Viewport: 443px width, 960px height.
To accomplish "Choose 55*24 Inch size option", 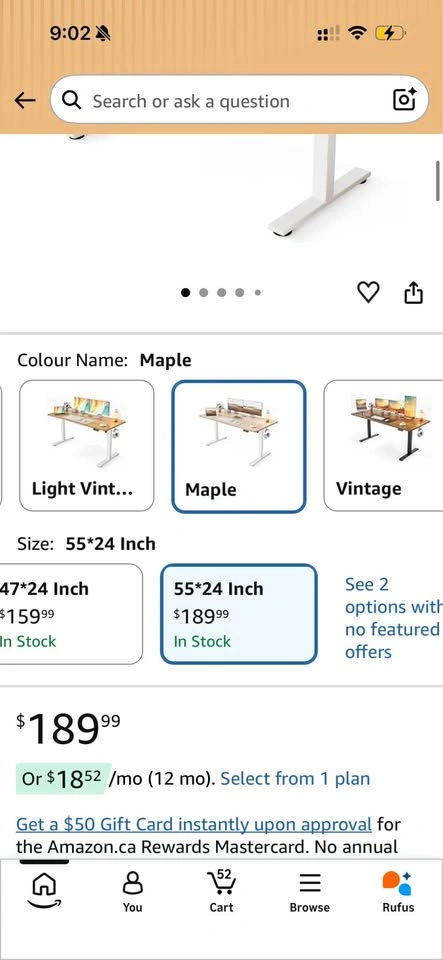I will [239, 614].
